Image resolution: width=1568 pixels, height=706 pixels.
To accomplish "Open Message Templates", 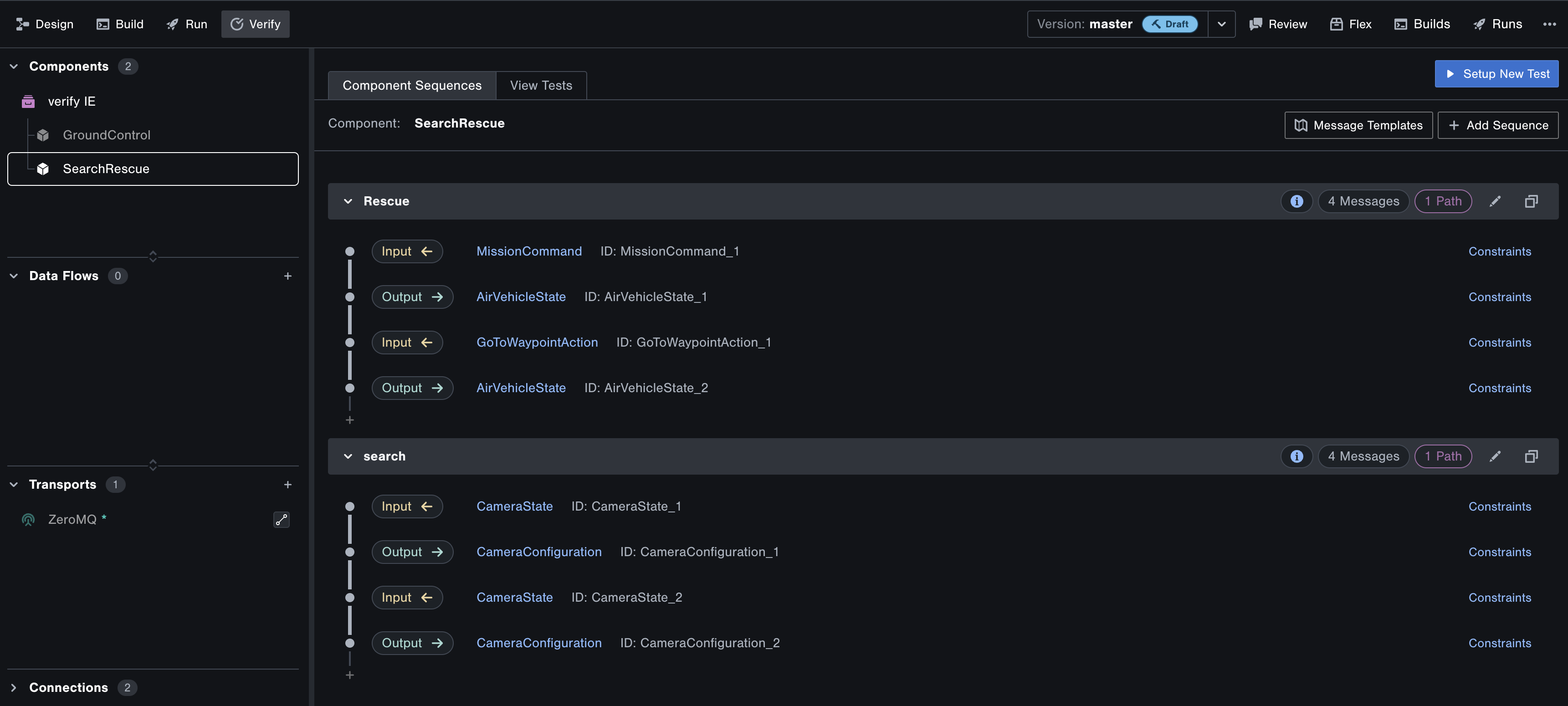I will click(x=1358, y=125).
